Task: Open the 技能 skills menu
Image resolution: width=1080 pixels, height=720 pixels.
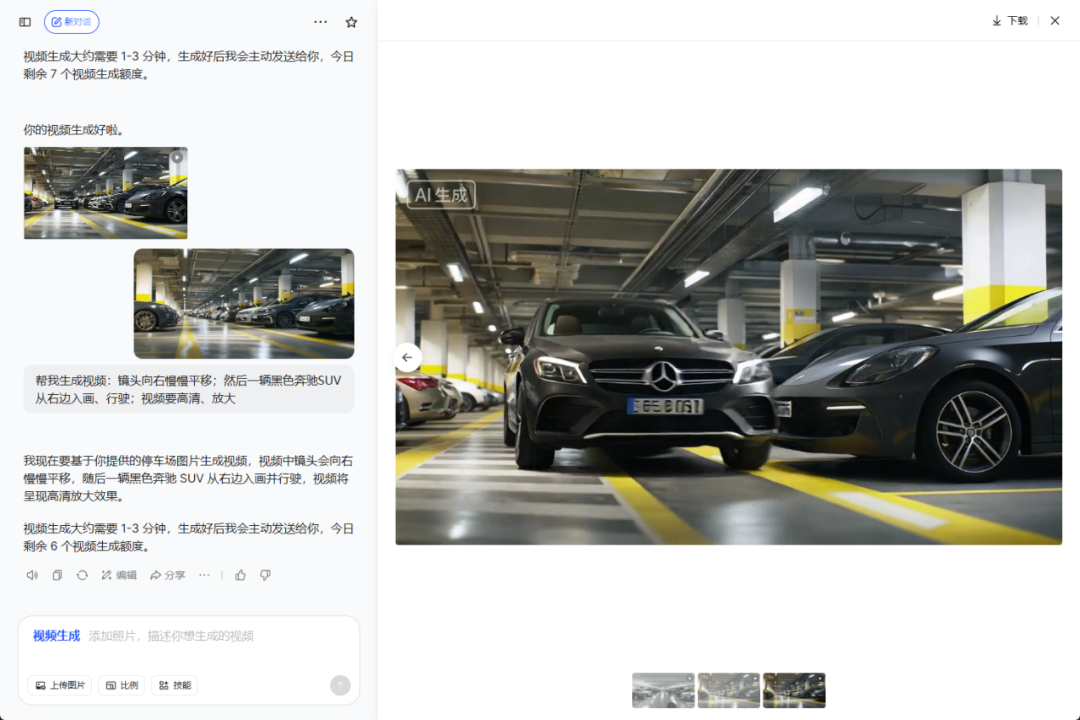Action: tap(174, 685)
